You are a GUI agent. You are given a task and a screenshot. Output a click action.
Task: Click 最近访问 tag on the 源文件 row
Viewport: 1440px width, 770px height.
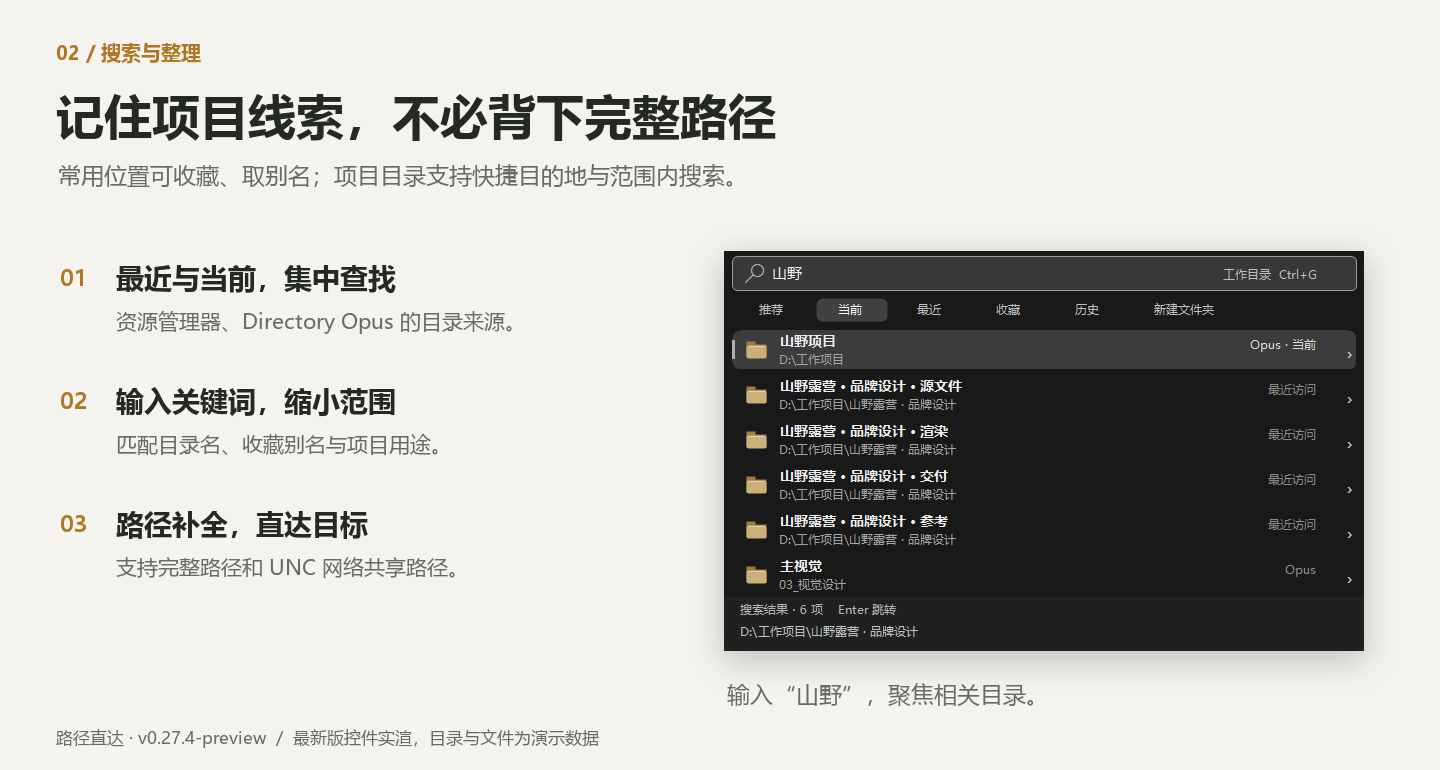tap(1292, 390)
